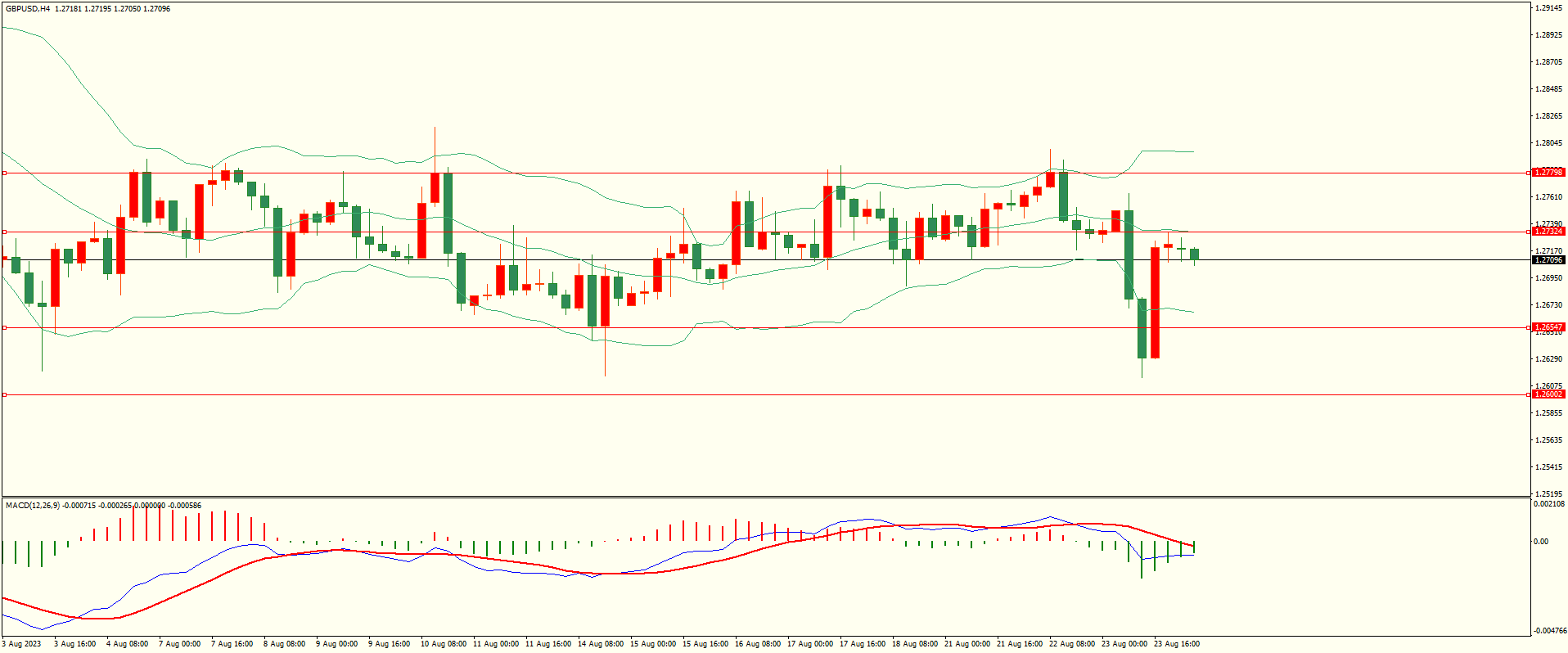The width and height of the screenshot is (1568, 653).
Task: Click the last green candle at right edge
Action: pyautogui.click(x=1195, y=254)
